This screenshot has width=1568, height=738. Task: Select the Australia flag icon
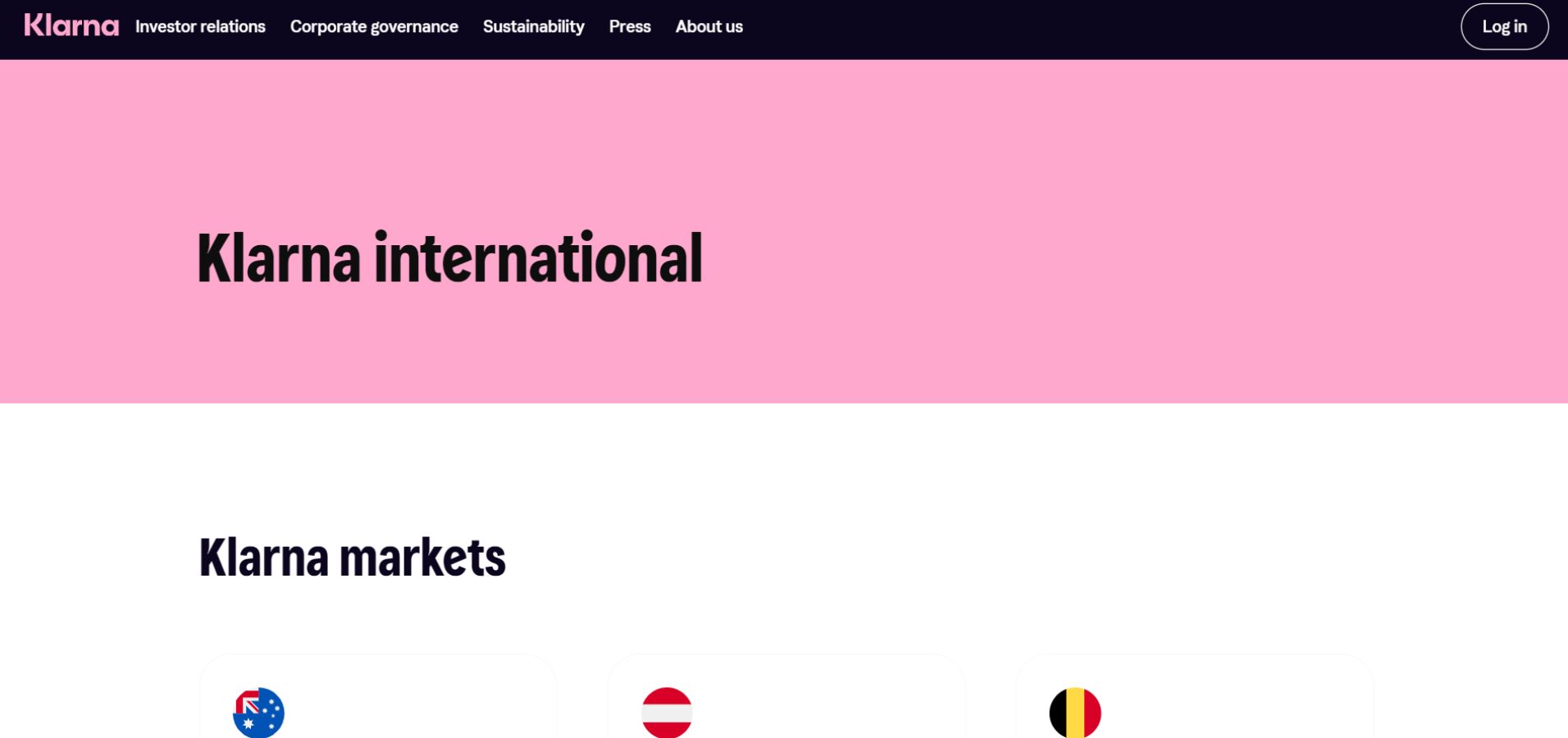[258, 713]
